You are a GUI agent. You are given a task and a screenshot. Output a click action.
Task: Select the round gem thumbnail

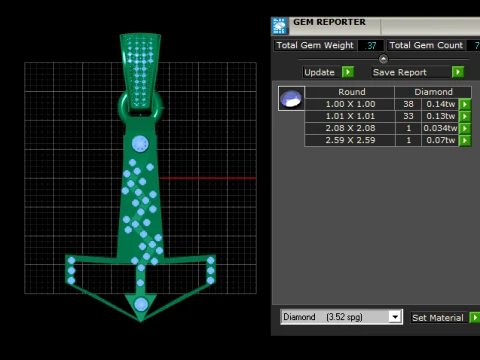tap(291, 99)
